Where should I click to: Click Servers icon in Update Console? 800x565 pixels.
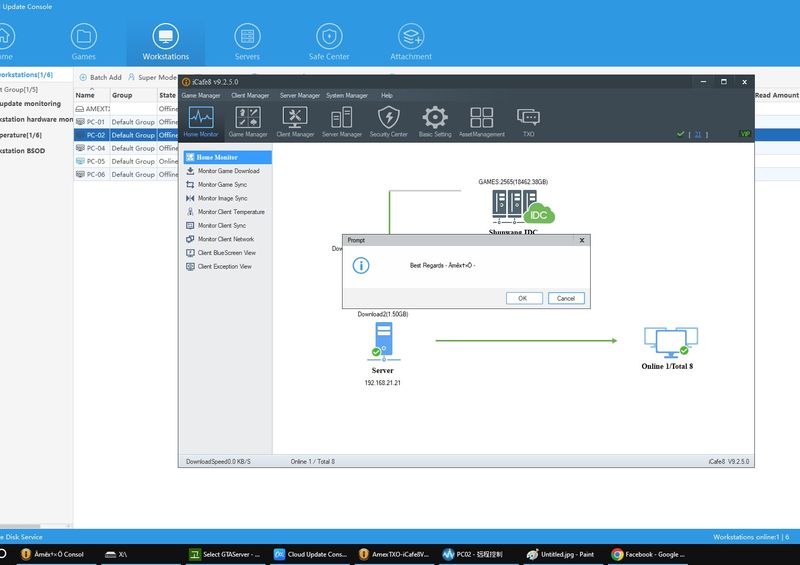(x=247, y=42)
